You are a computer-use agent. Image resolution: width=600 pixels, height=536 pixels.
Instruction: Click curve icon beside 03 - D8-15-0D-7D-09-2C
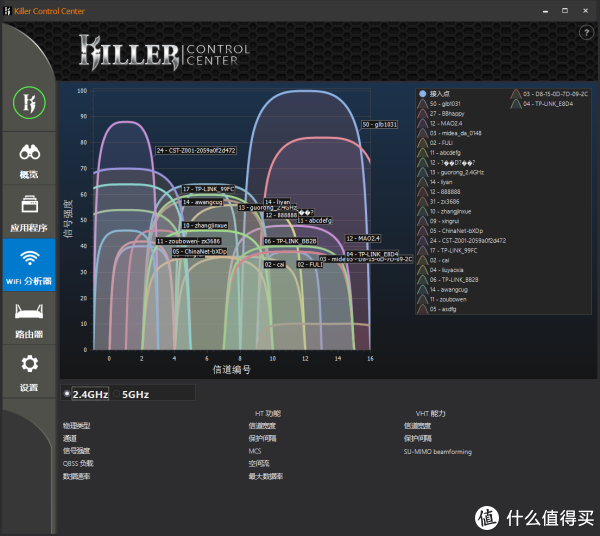[516, 94]
